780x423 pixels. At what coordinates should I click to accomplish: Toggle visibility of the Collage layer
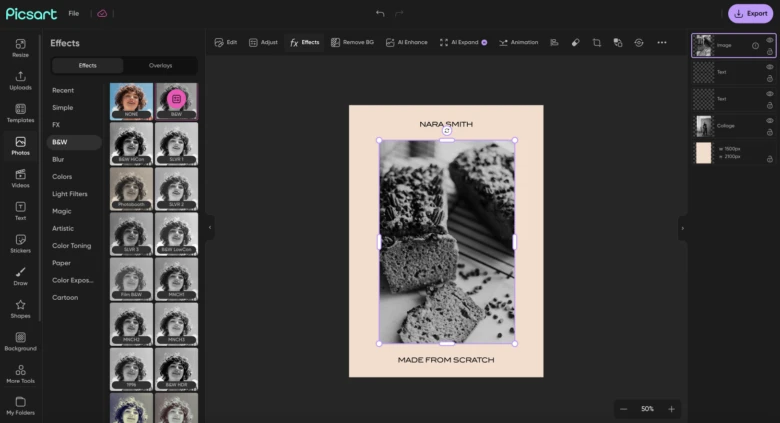[769, 121]
